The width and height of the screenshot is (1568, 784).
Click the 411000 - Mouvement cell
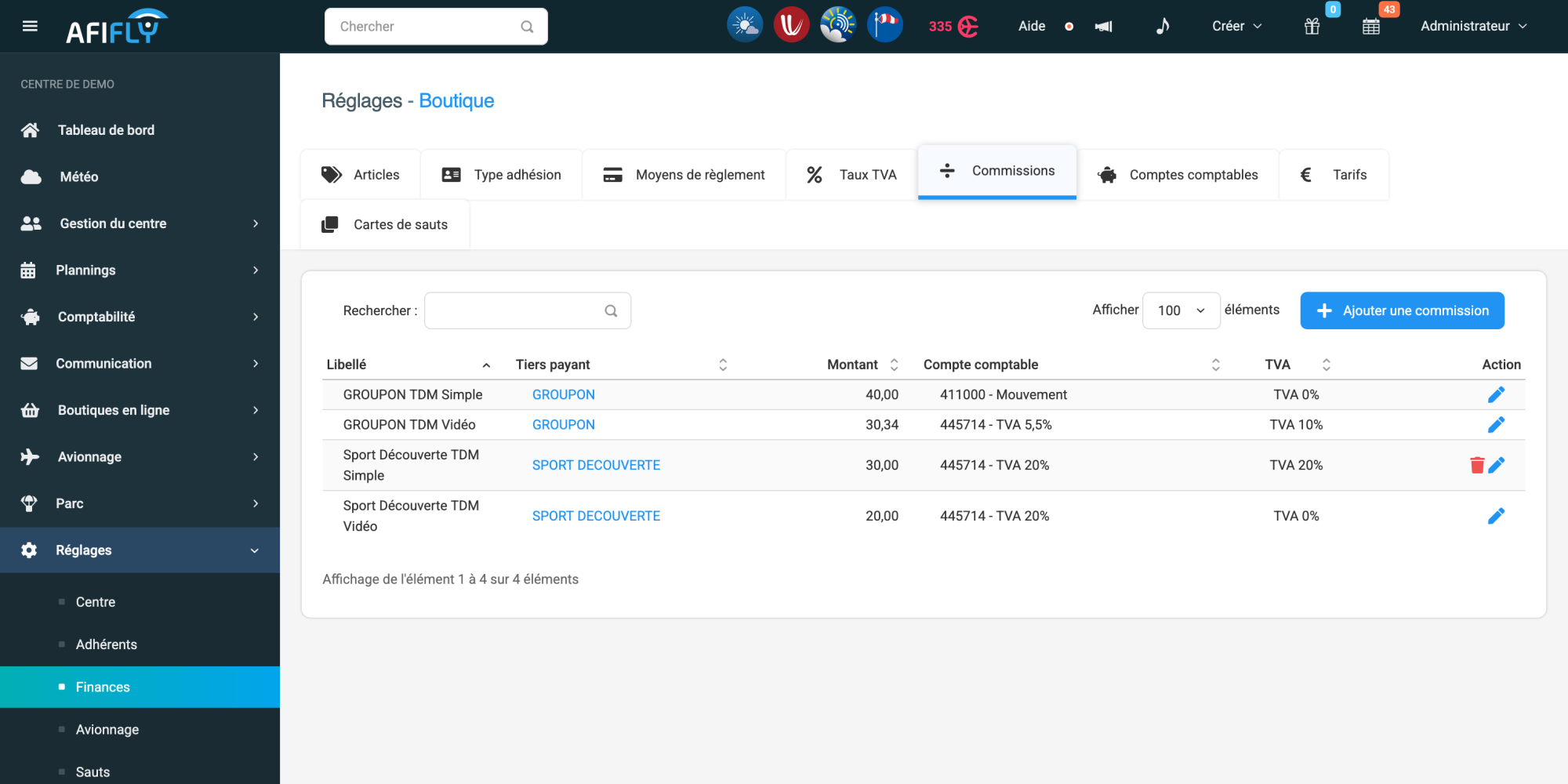(1004, 394)
